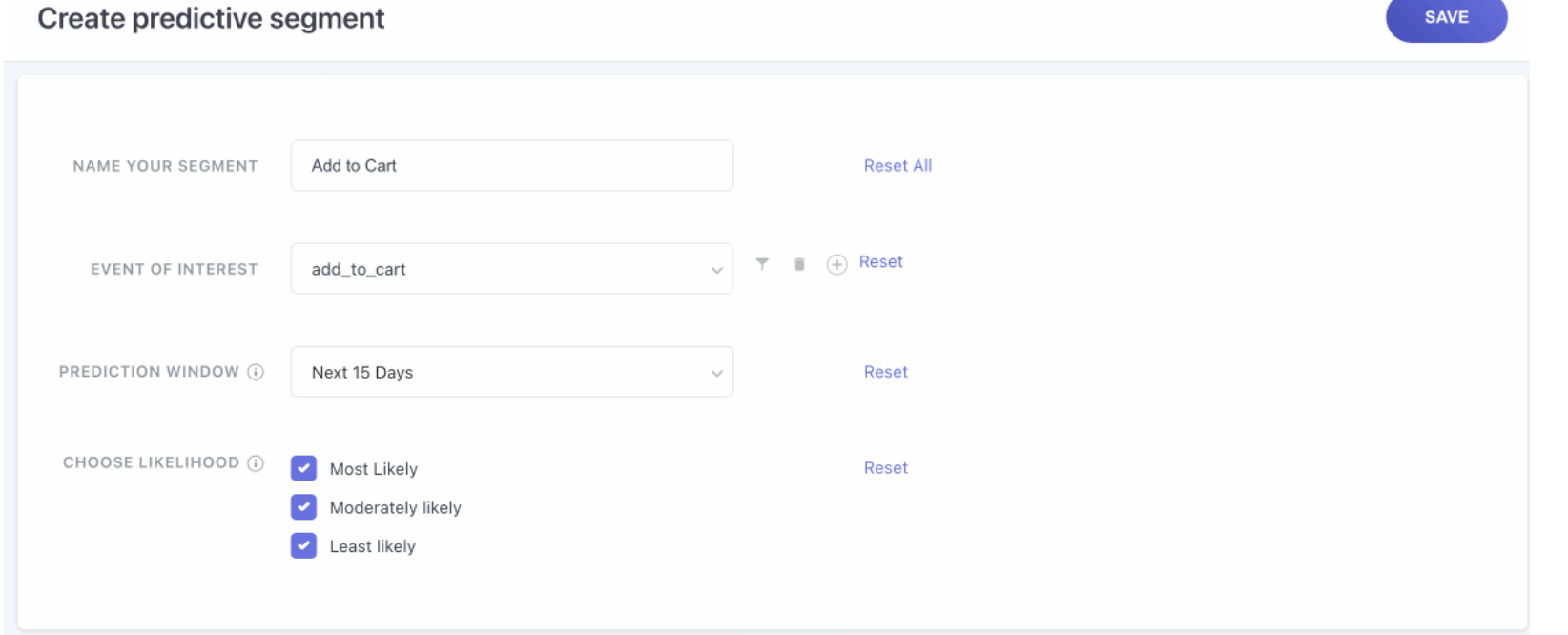1568x635 pixels.
Task: Delete the event using the trash icon
Action: [x=799, y=264]
